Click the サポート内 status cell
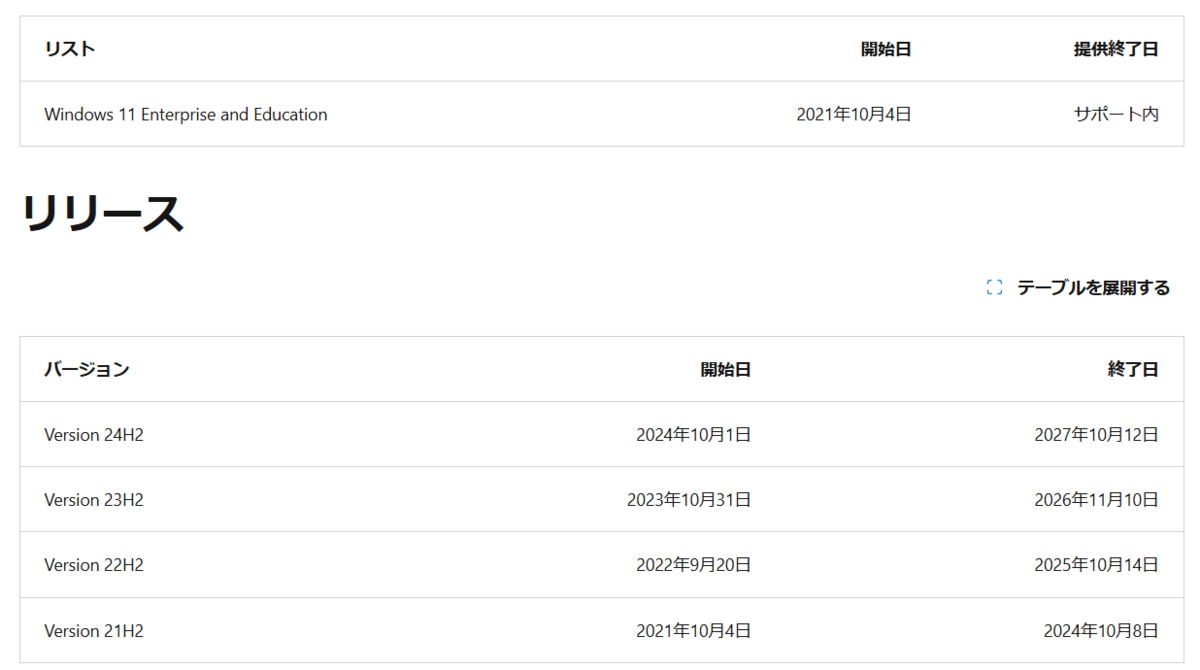This screenshot has height=670, width=1200. [1116, 114]
